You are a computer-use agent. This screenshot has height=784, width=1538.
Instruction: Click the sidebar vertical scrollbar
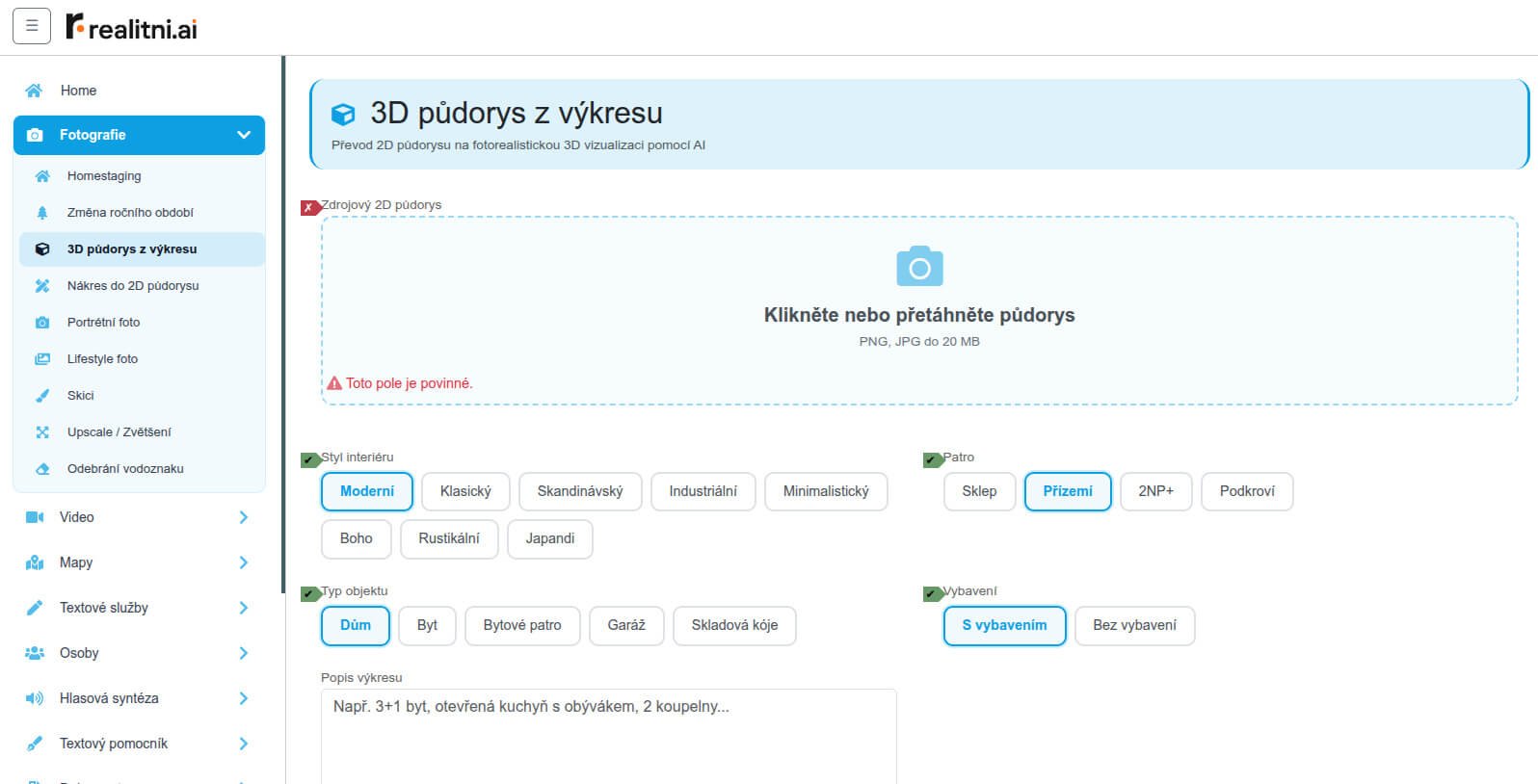tap(283, 325)
